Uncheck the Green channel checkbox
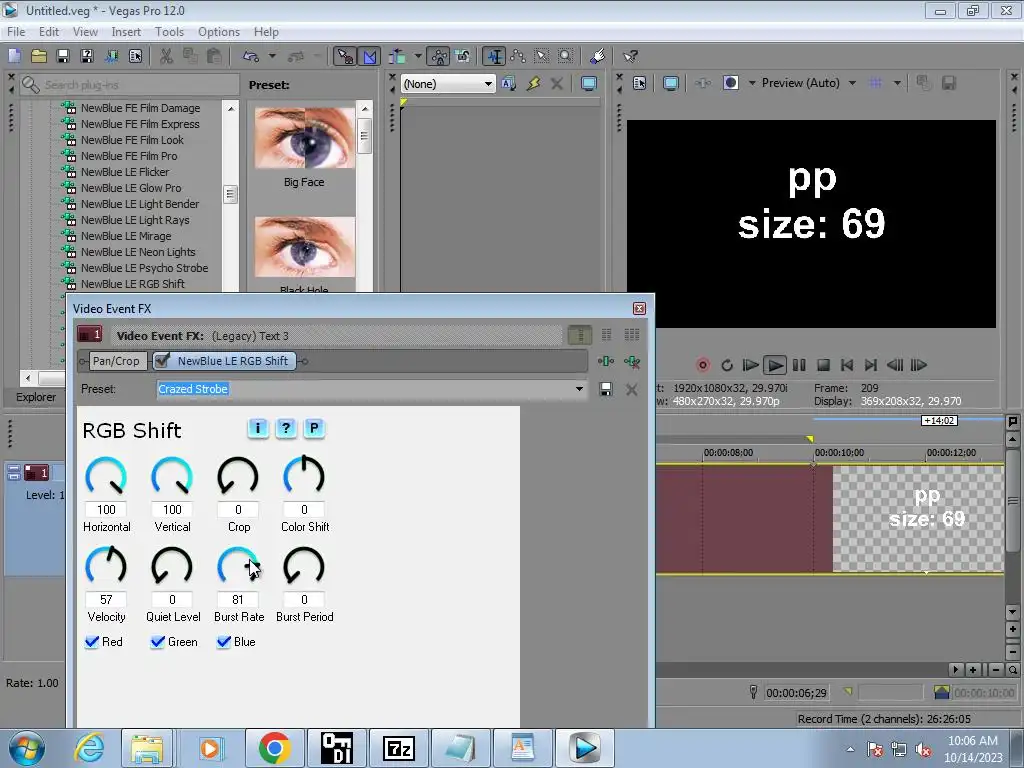 (157, 642)
